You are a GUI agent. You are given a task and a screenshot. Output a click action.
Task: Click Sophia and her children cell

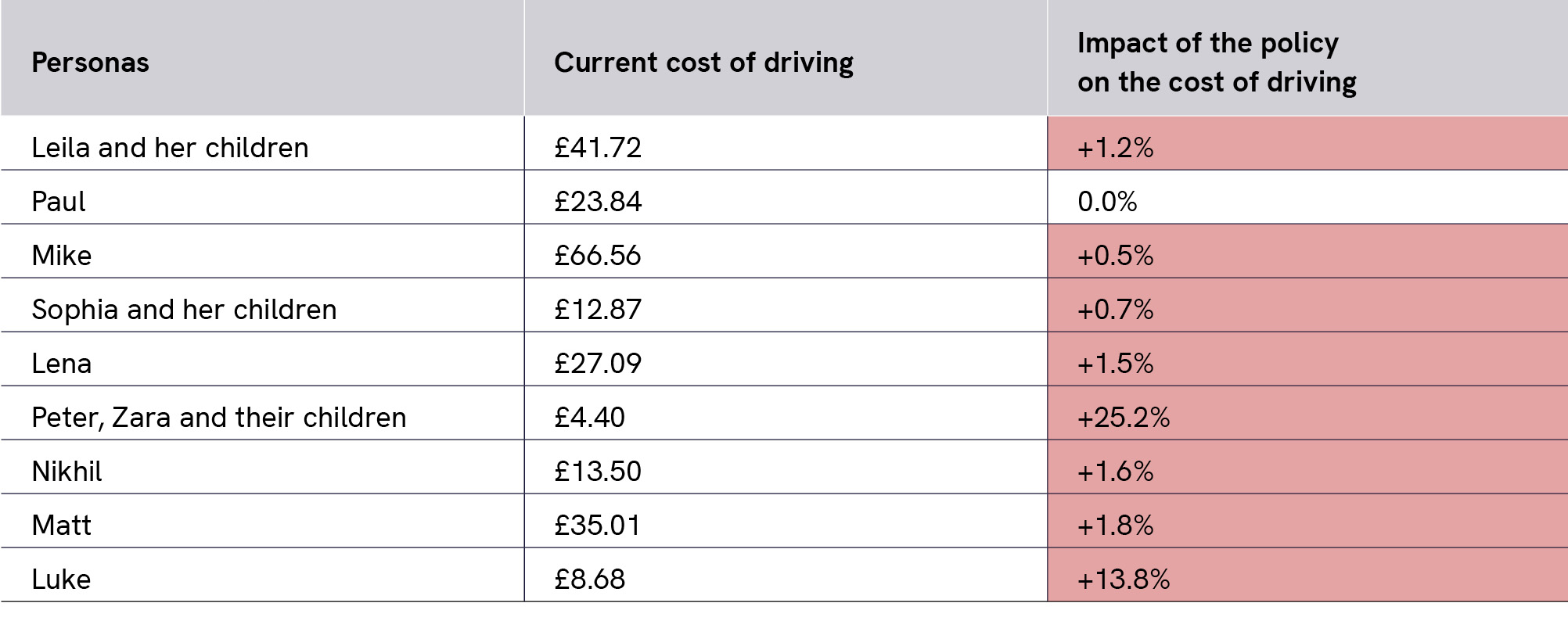coord(184,310)
